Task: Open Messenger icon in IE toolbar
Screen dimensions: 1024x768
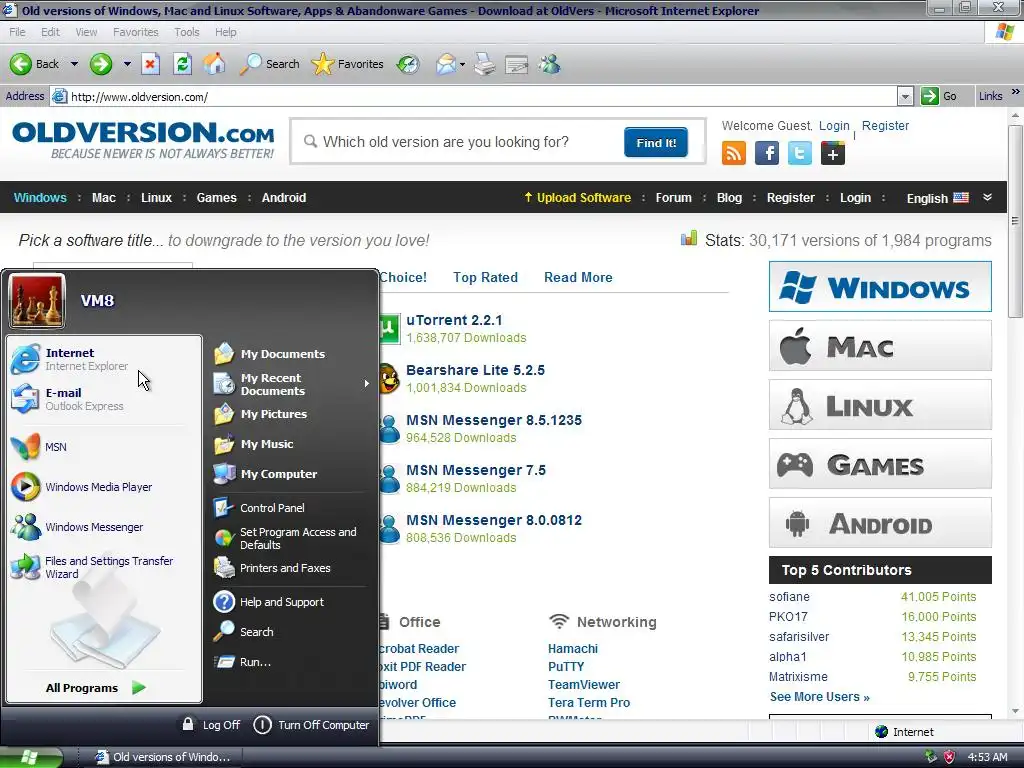Action: pos(550,64)
